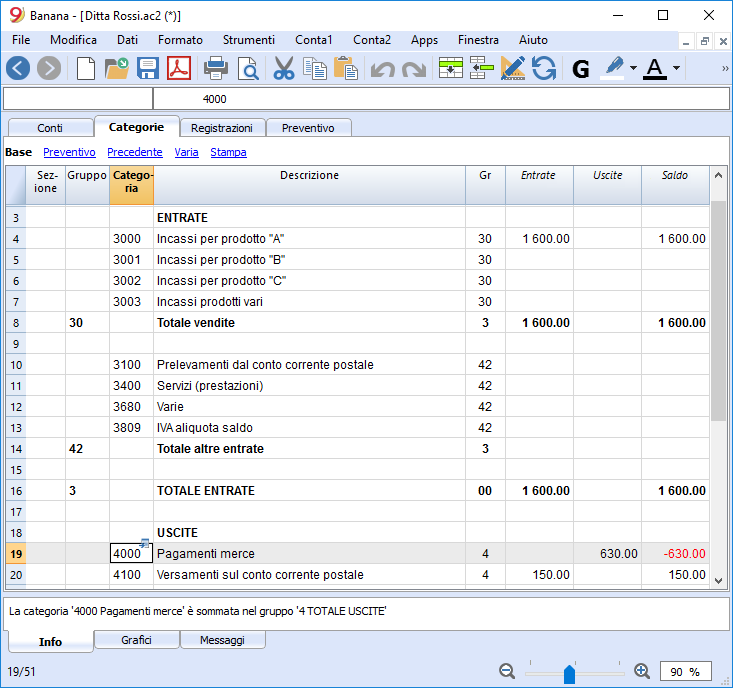The height and width of the screenshot is (688, 733).
Task: Open the Grafici bottom tab
Action: [137, 640]
